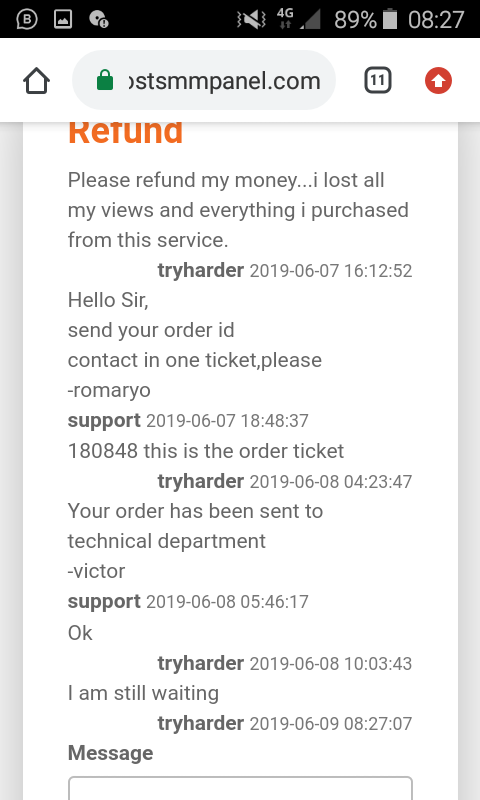Tap the address bar showing smmpanel.com
Image resolution: width=480 pixels, height=800 pixels.
pyautogui.click(x=204, y=81)
